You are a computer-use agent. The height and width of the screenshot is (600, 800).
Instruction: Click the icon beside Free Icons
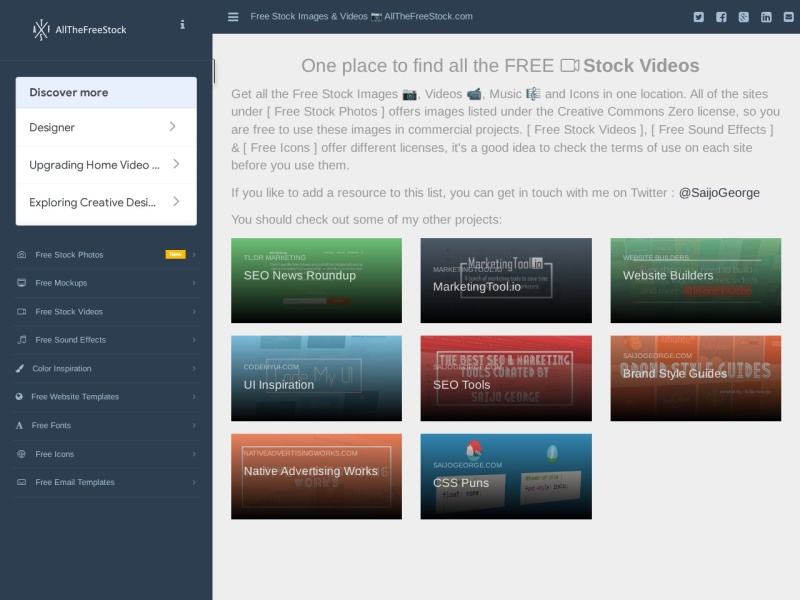pyautogui.click(x=21, y=454)
